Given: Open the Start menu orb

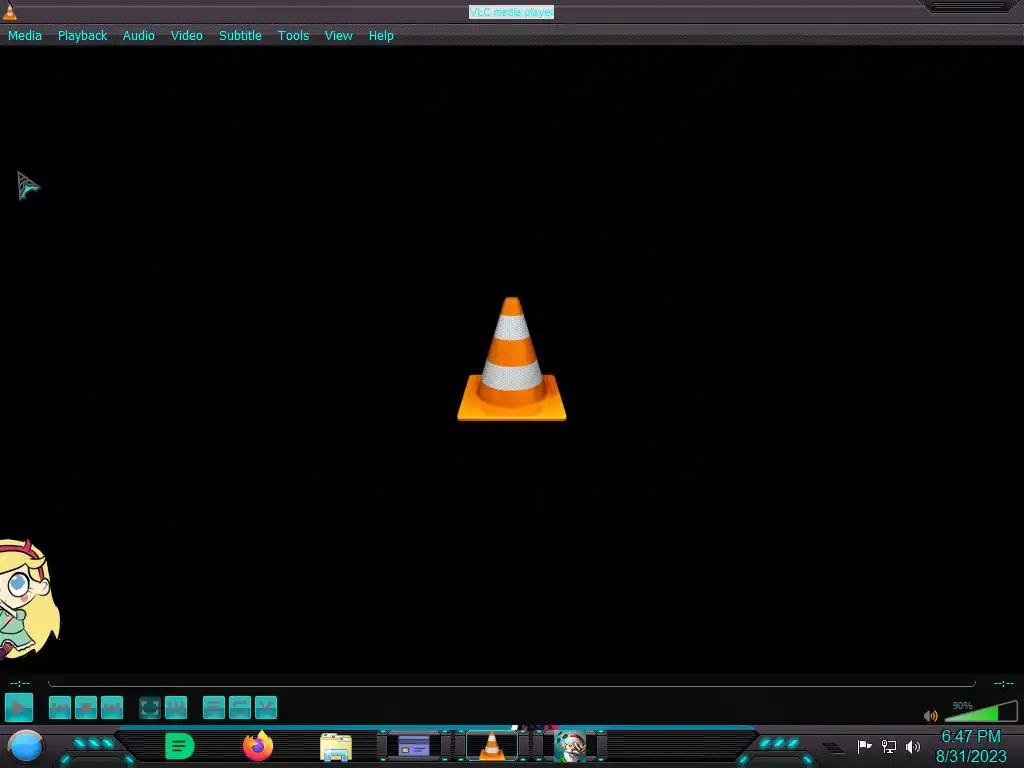Looking at the screenshot, I should pos(25,746).
